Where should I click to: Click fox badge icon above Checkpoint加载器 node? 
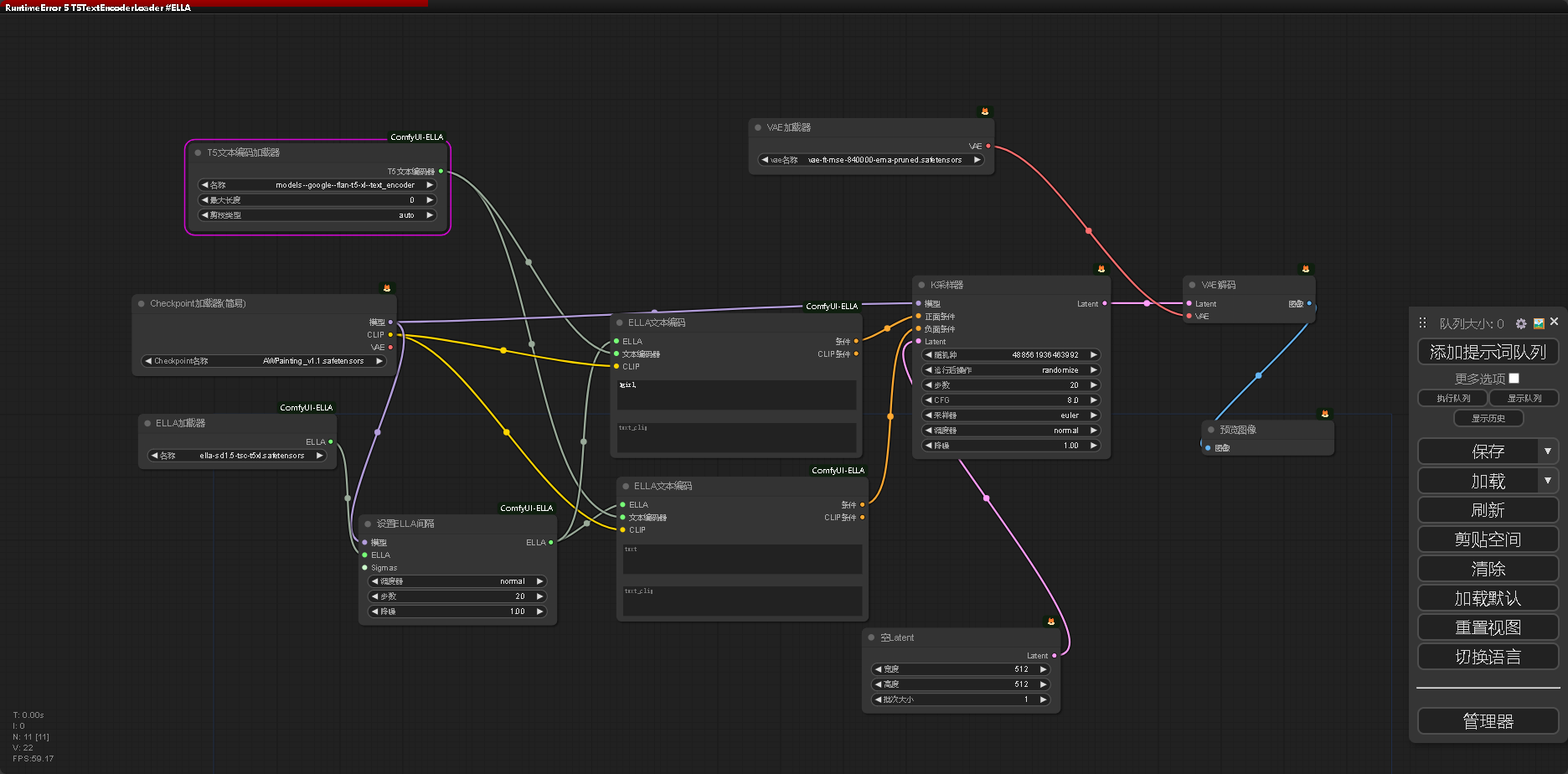(x=387, y=288)
